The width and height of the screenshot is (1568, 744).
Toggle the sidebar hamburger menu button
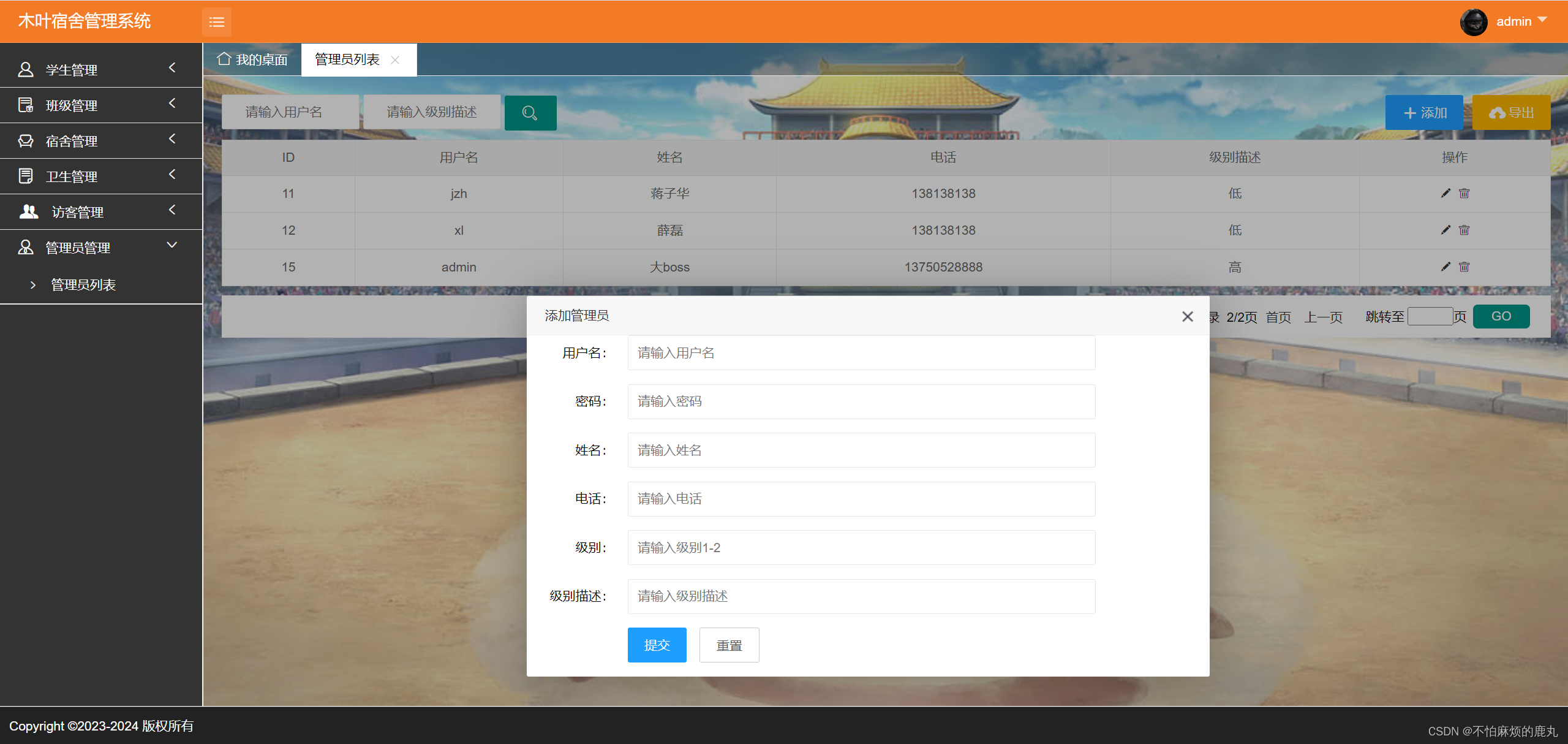[x=217, y=22]
